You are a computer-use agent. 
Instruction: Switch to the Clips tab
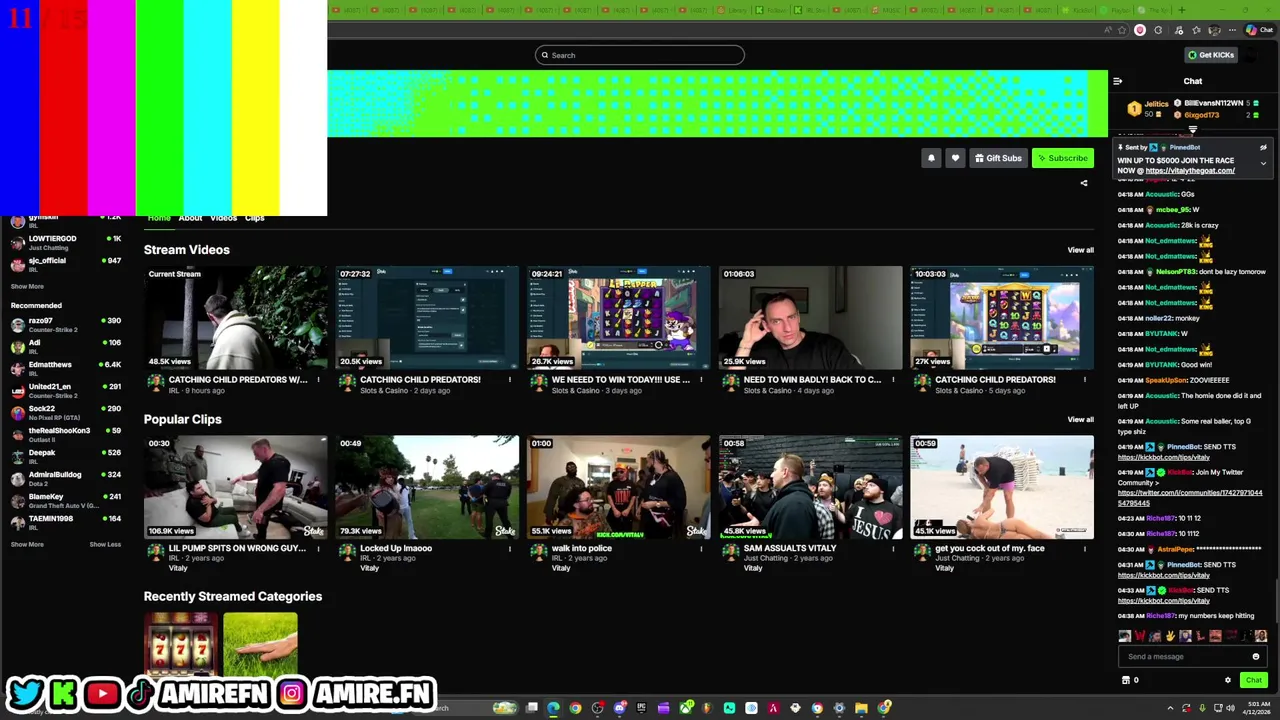255,218
